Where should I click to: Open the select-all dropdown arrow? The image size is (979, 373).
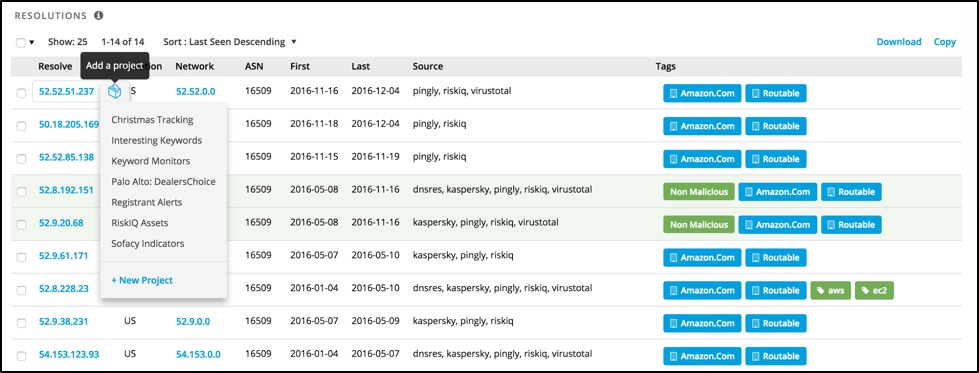coord(31,42)
